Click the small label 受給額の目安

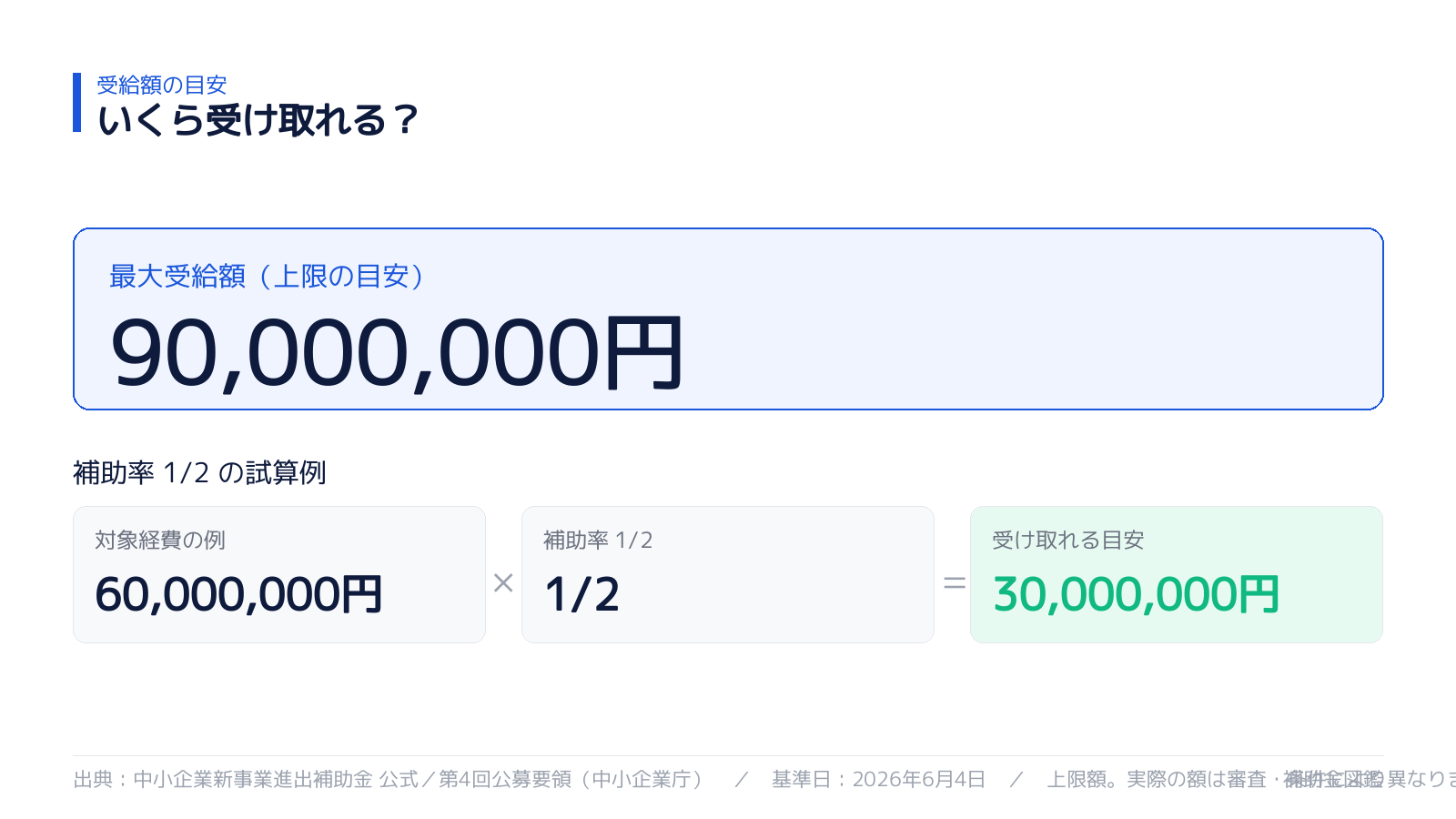point(162,85)
